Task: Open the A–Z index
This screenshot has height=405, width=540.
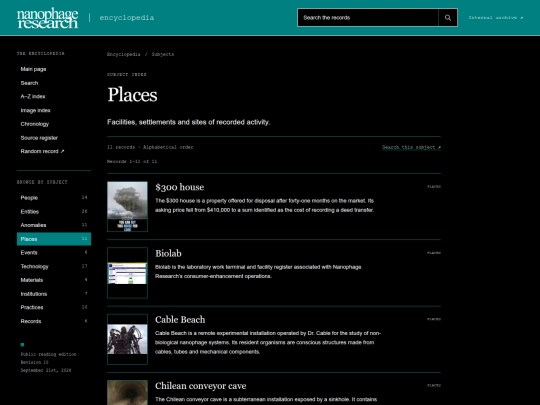Action: (x=33, y=96)
